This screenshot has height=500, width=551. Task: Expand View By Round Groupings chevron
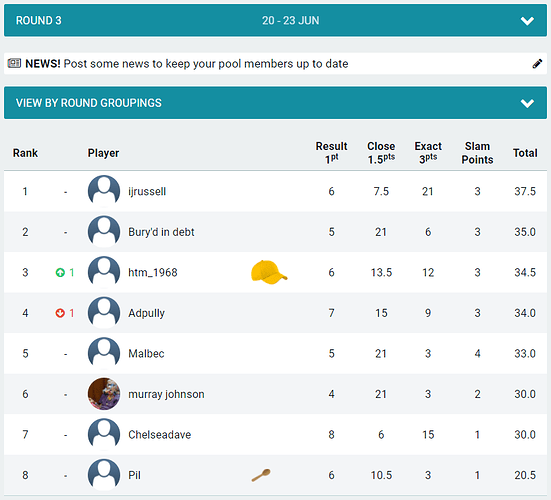point(527,103)
